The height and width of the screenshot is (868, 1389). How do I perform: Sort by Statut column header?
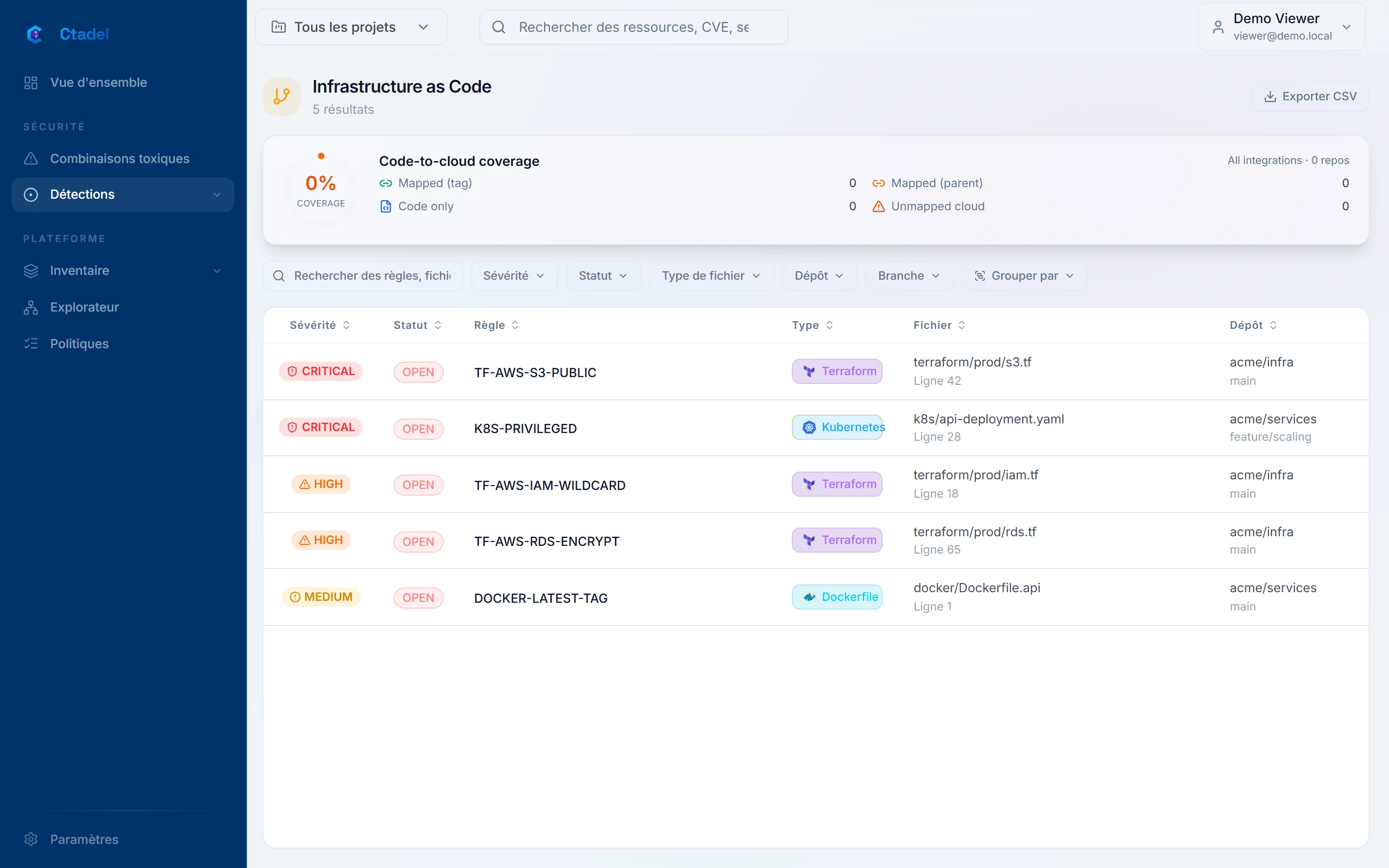point(417,325)
